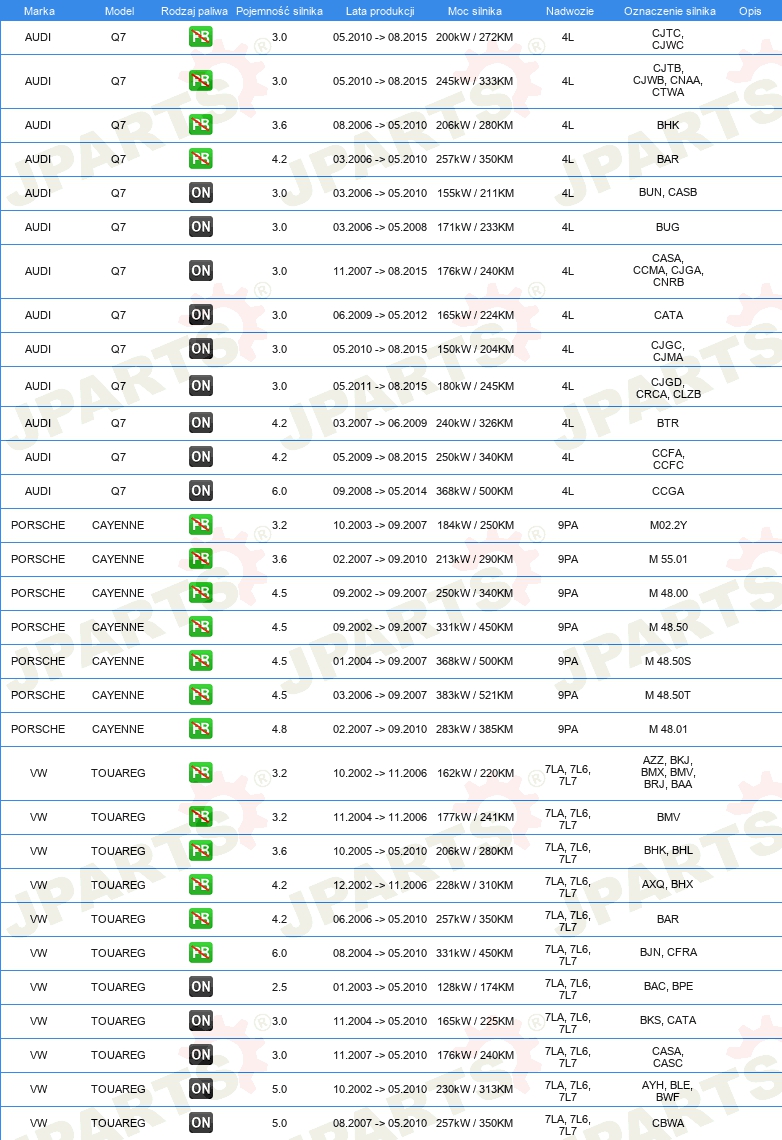Select the date range 08.2004 -> 05.2010
This screenshot has width=782, height=1140.
[x=380, y=953]
